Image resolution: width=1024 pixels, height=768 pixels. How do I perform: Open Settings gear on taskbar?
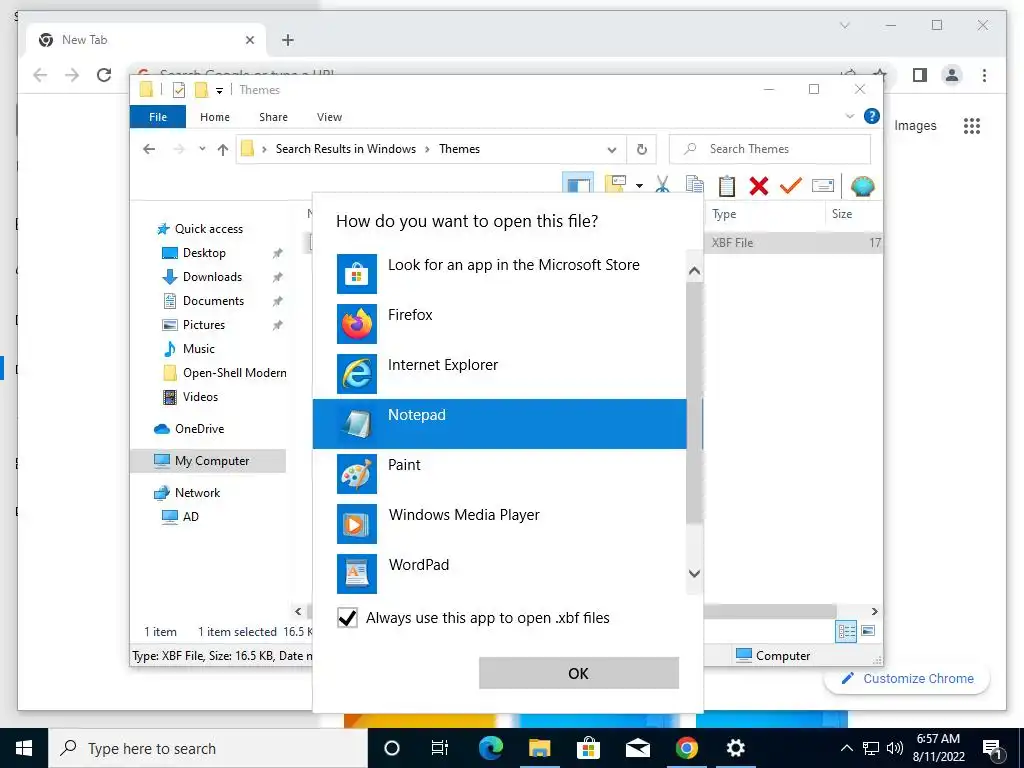point(735,748)
